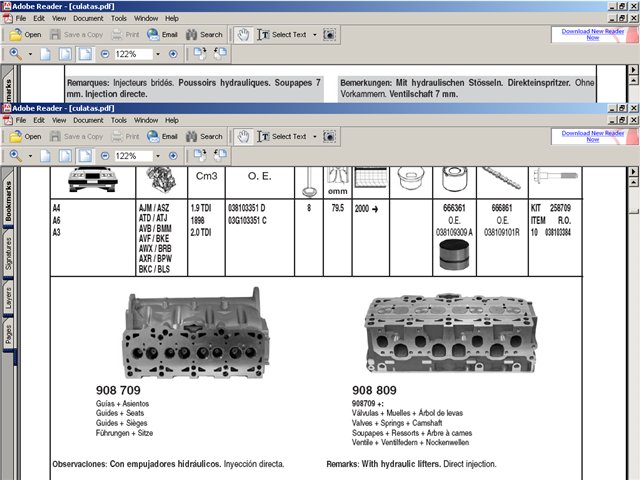Choose Select Text tool in back window
Viewport: 640px width, 480px height.
click(x=282, y=35)
